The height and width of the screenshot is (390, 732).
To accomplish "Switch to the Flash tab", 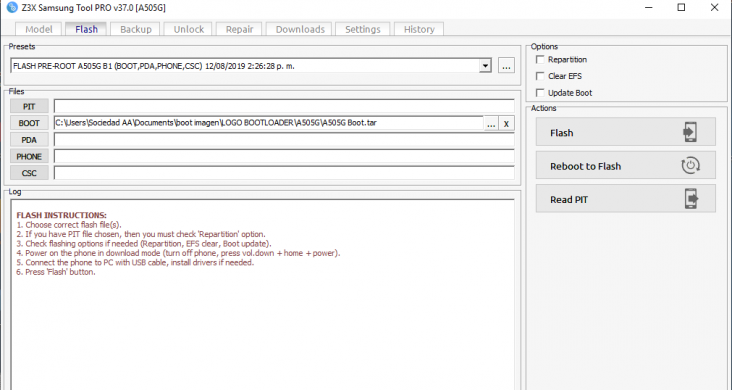I will pos(86,29).
